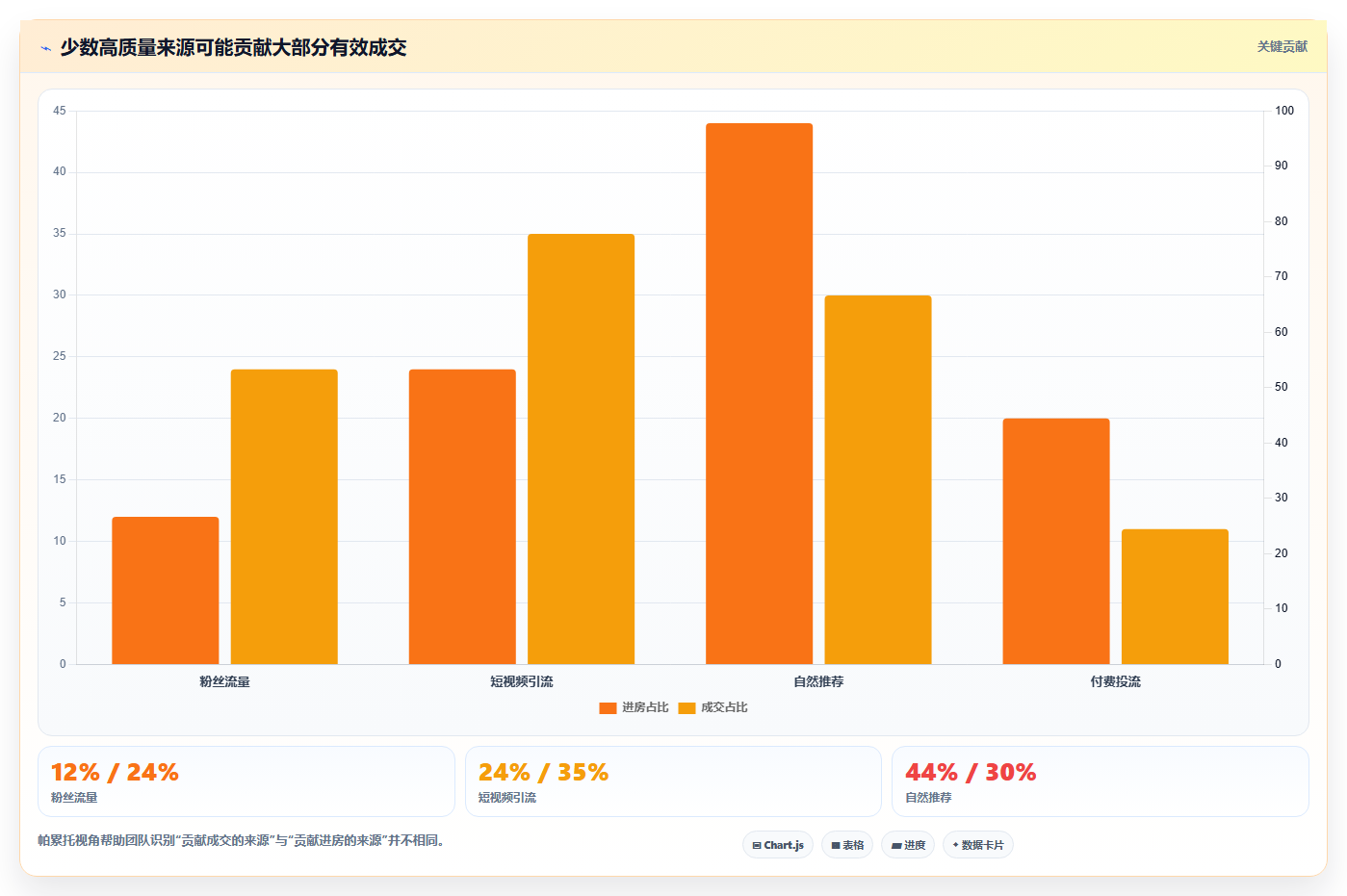
Task: Open the 44% / 30% 自然推荐 card
Action: [1101, 781]
